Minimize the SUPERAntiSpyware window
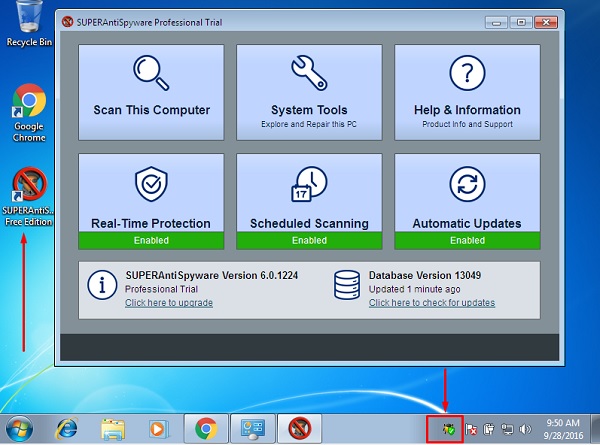600x445 pixels. (x=496, y=22)
